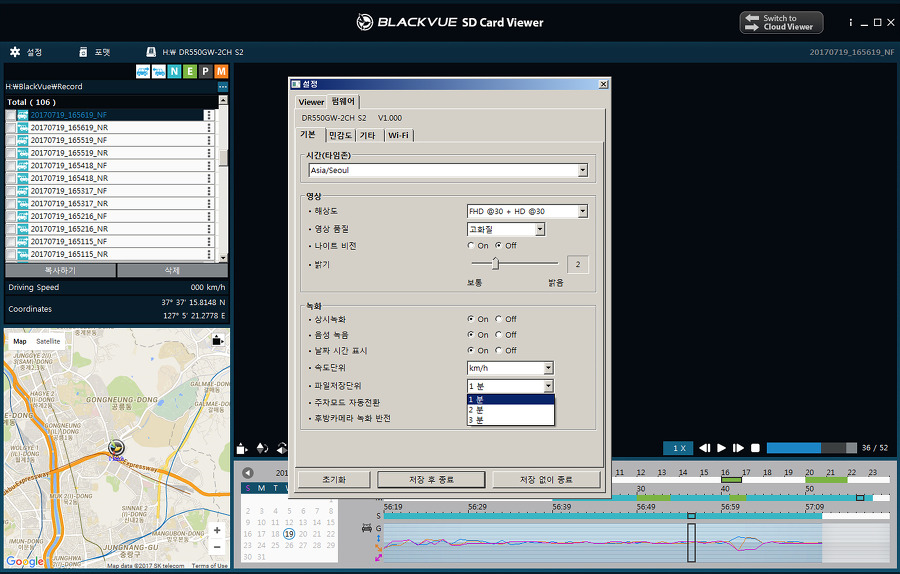The width and height of the screenshot is (900, 574).
Task: Select 1 분 from the open list
Action: (x=511, y=400)
